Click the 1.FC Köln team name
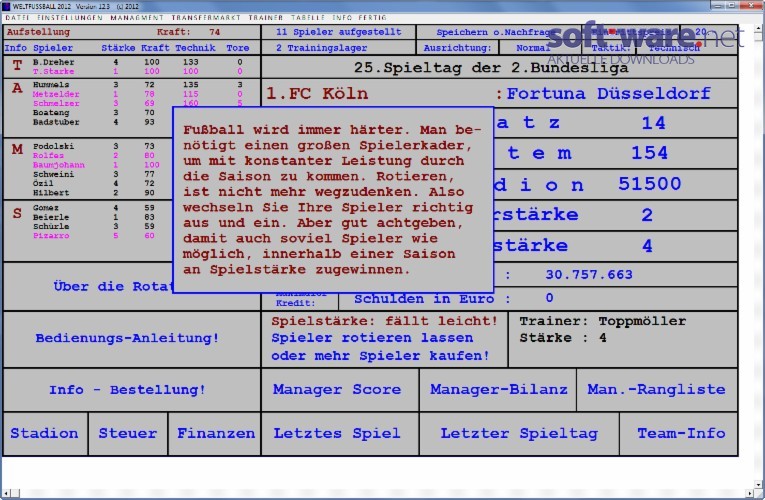This screenshot has width=765, height=500. [317, 93]
